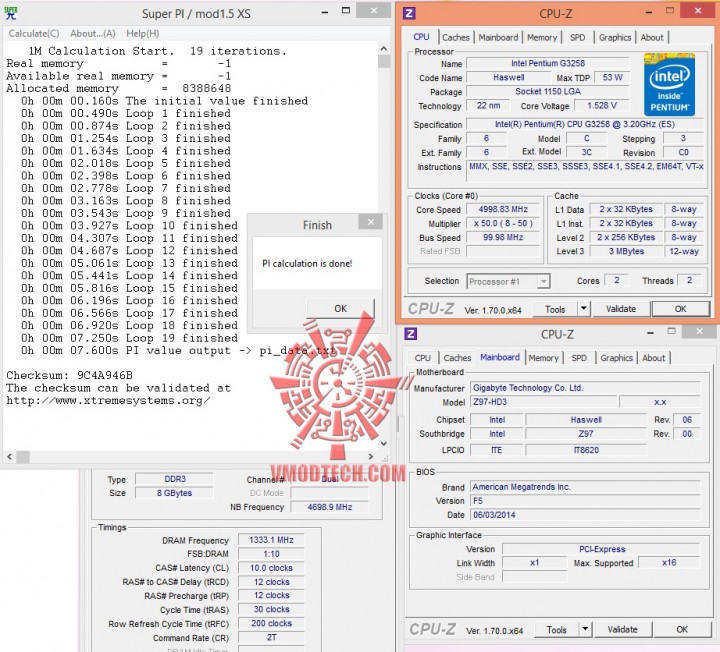Open Help menu in Super PI

143,34
